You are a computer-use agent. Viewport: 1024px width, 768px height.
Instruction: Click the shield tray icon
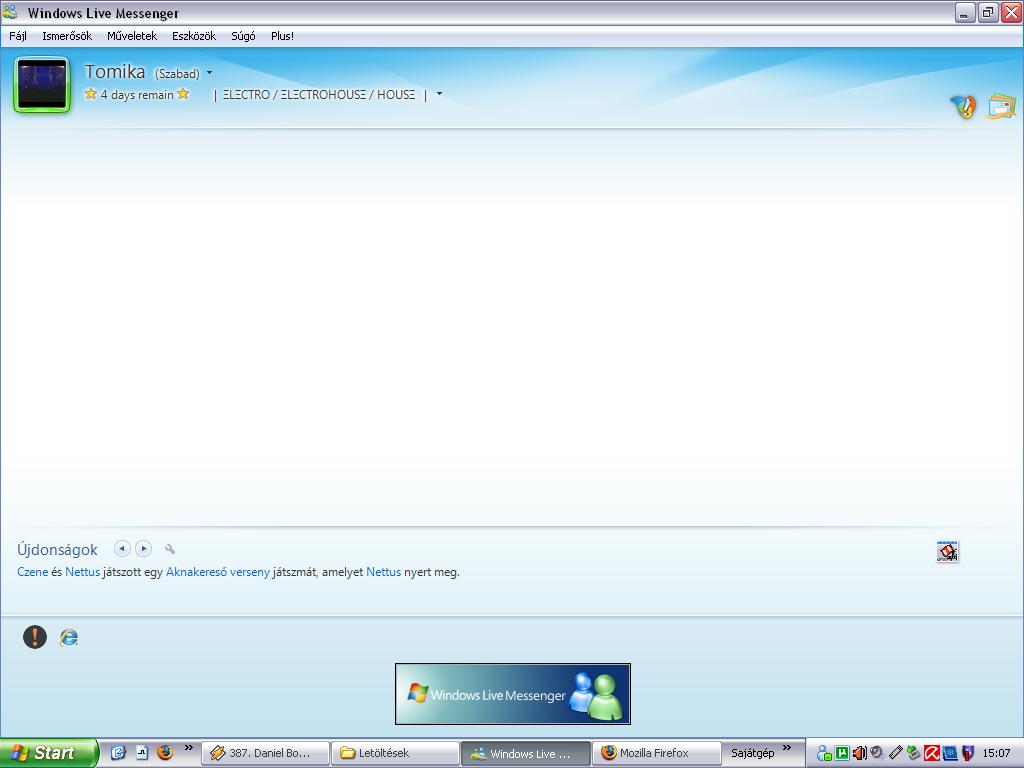coord(968,754)
